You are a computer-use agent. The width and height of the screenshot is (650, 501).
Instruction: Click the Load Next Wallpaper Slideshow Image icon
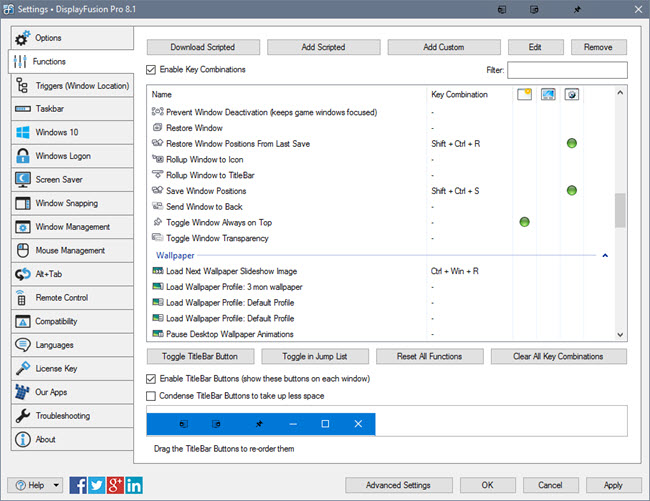coord(158,271)
